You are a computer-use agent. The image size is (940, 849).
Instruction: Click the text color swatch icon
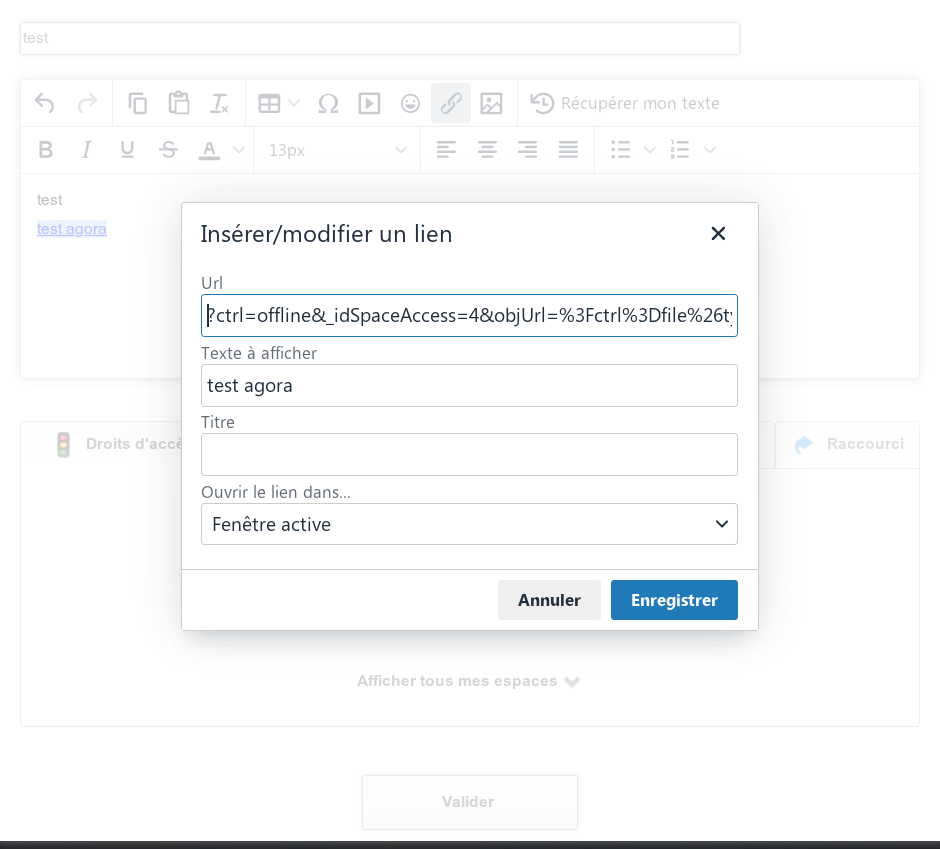(x=209, y=150)
